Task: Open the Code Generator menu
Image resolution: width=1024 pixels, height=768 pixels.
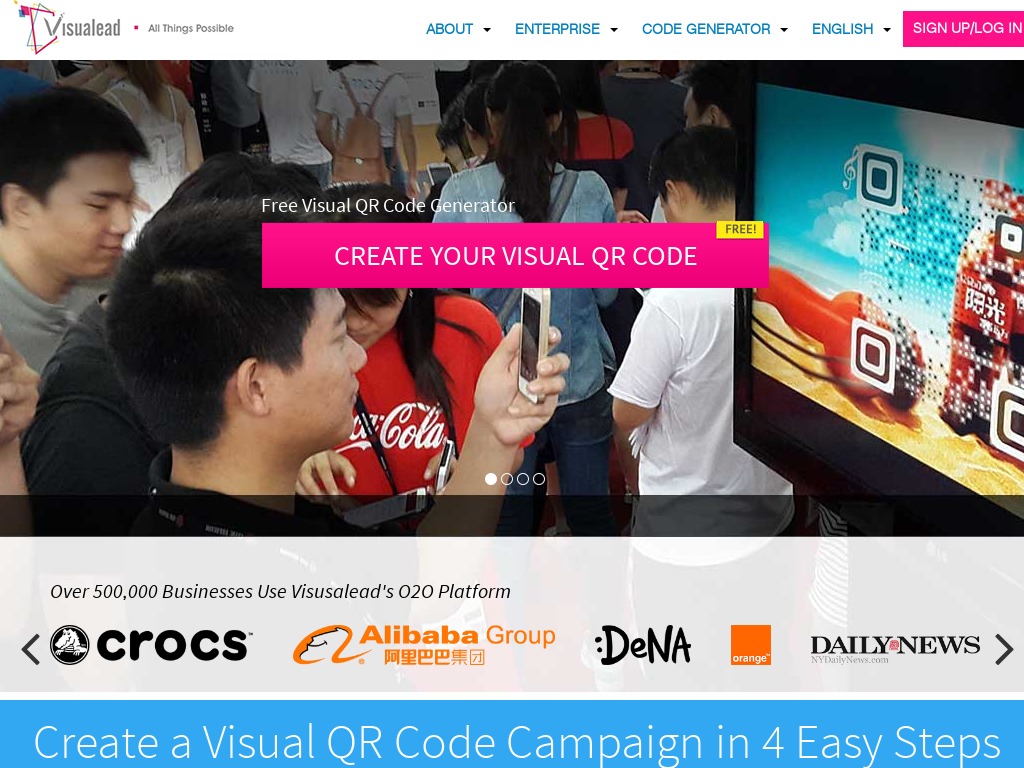Action: (714, 29)
